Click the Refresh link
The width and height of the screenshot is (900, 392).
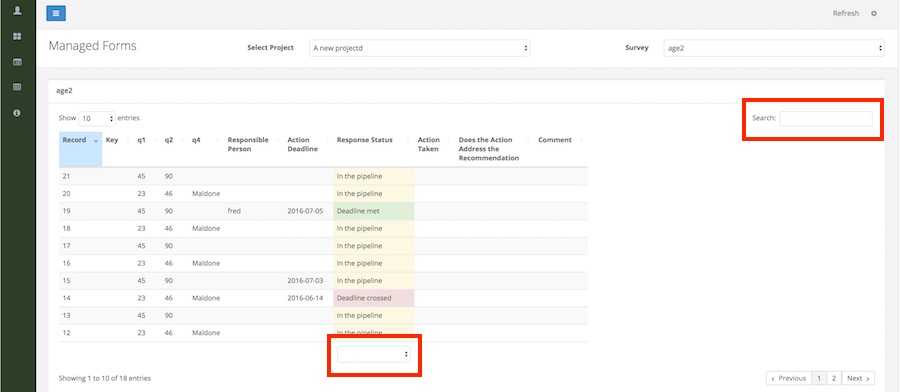click(x=845, y=13)
